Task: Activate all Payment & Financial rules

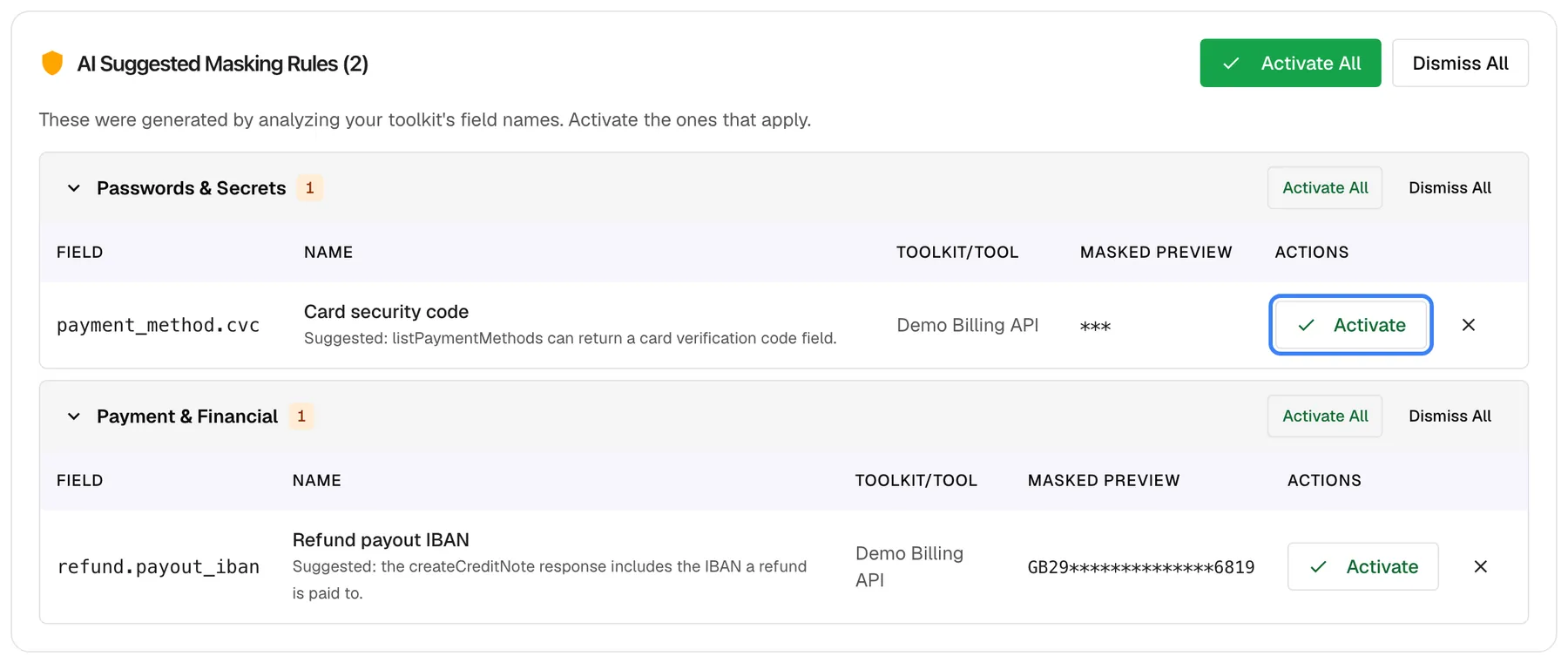Action: pyautogui.click(x=1325, y=416)
